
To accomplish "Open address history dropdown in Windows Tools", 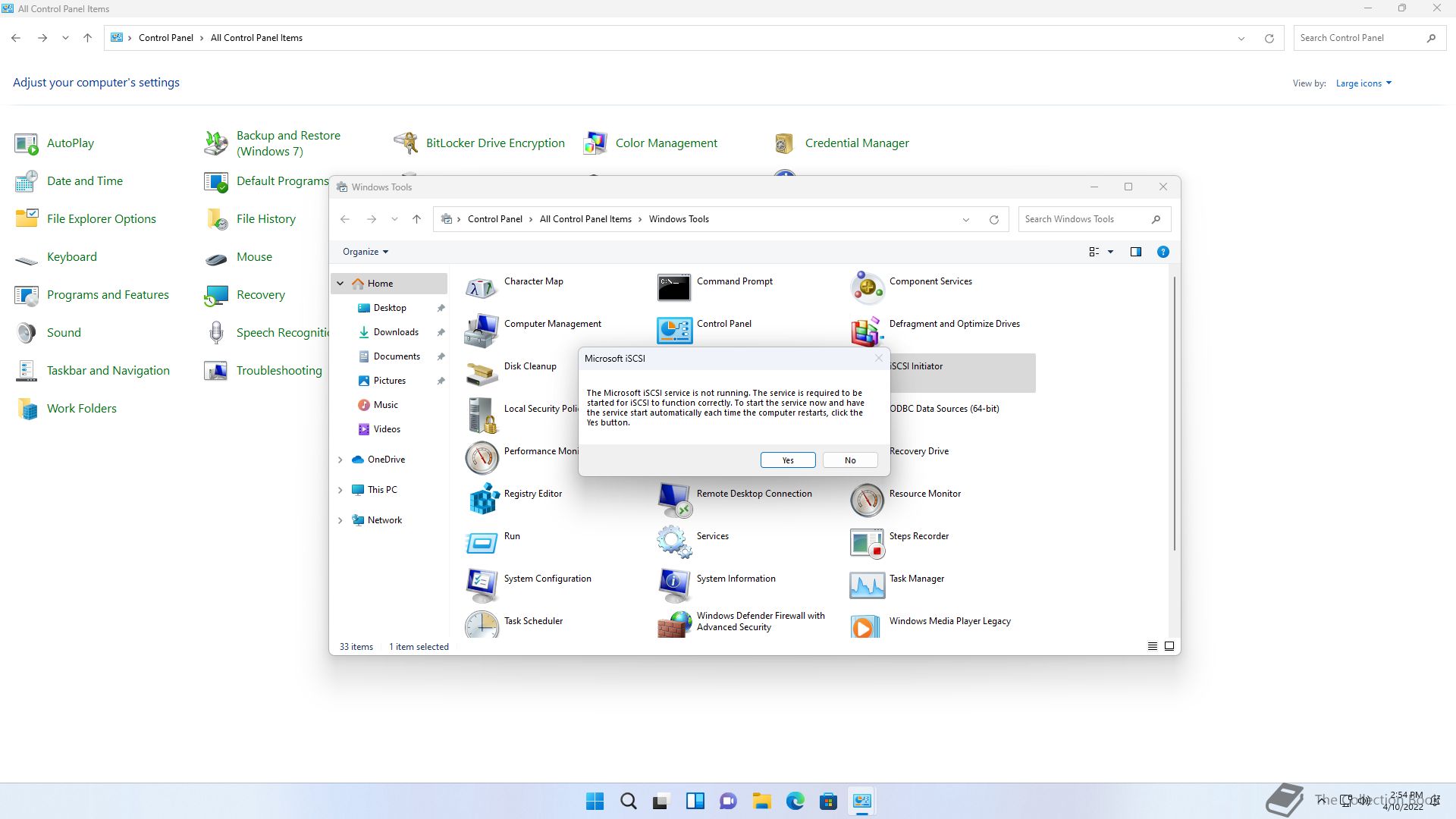I will pyautogui.click(x=966, y=219).
